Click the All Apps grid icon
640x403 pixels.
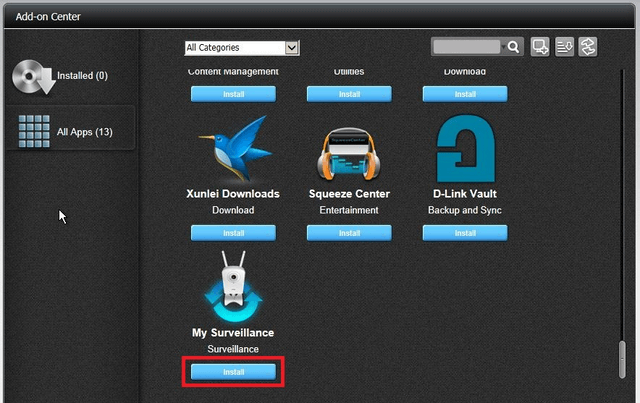(34, 131)
